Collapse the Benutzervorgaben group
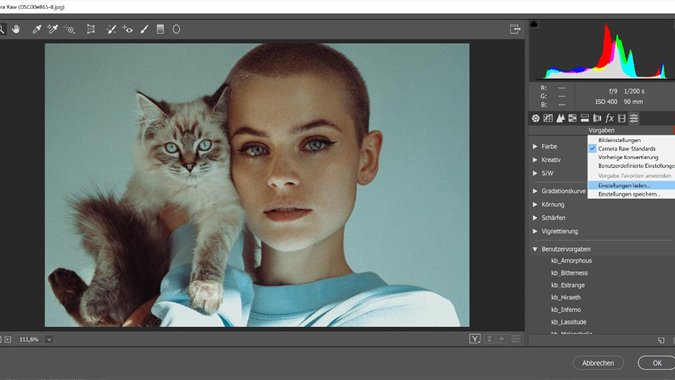675x380 pixels. click(x=535, y=249)
